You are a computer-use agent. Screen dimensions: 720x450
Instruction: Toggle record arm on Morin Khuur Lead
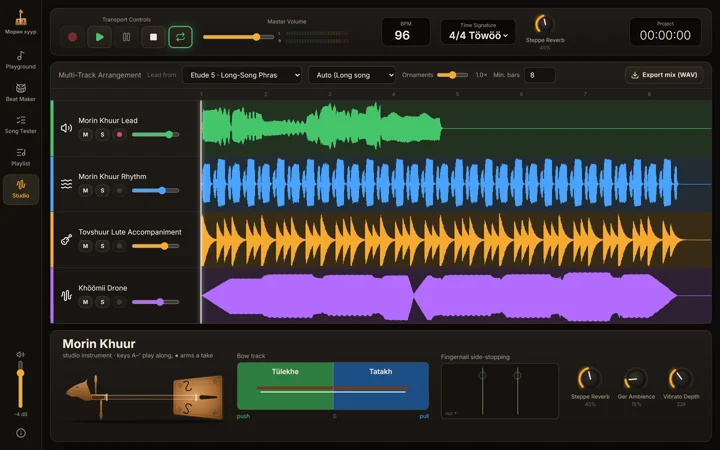pyautogui.click(x=119, y=135)
